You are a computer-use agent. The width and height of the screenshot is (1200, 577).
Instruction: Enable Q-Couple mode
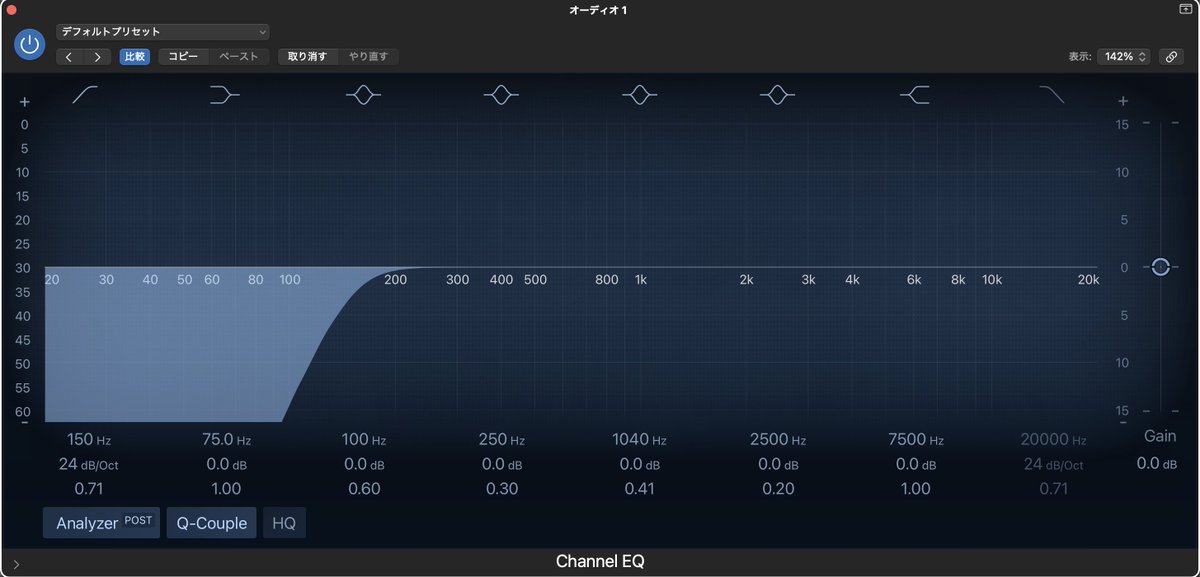211,522
